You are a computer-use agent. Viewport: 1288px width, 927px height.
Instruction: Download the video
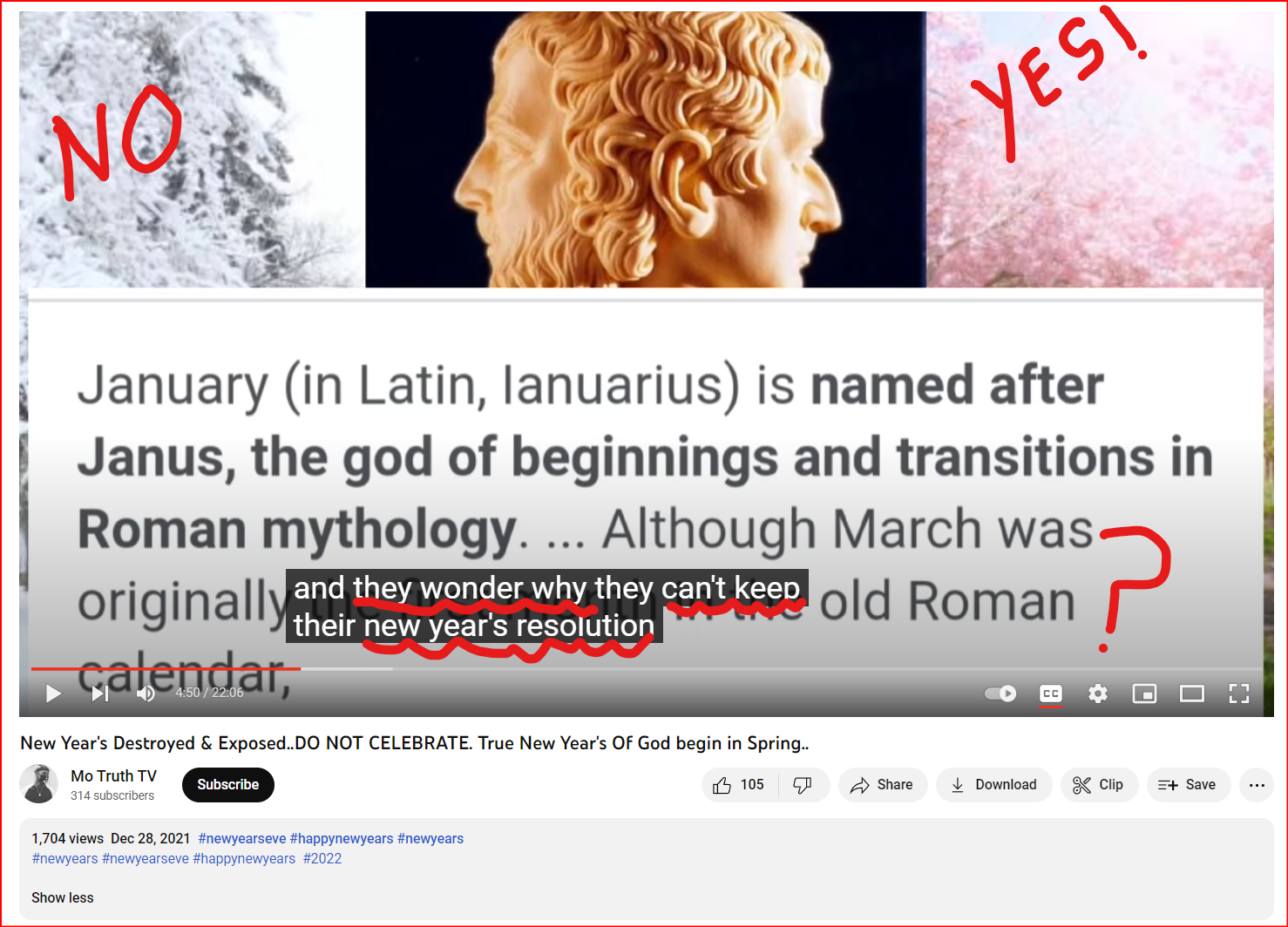point(993,785)
